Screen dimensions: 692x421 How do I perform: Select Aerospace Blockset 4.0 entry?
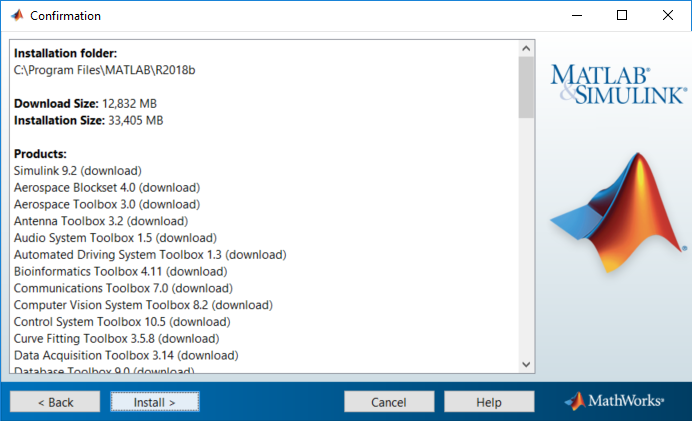coord(107,188)
